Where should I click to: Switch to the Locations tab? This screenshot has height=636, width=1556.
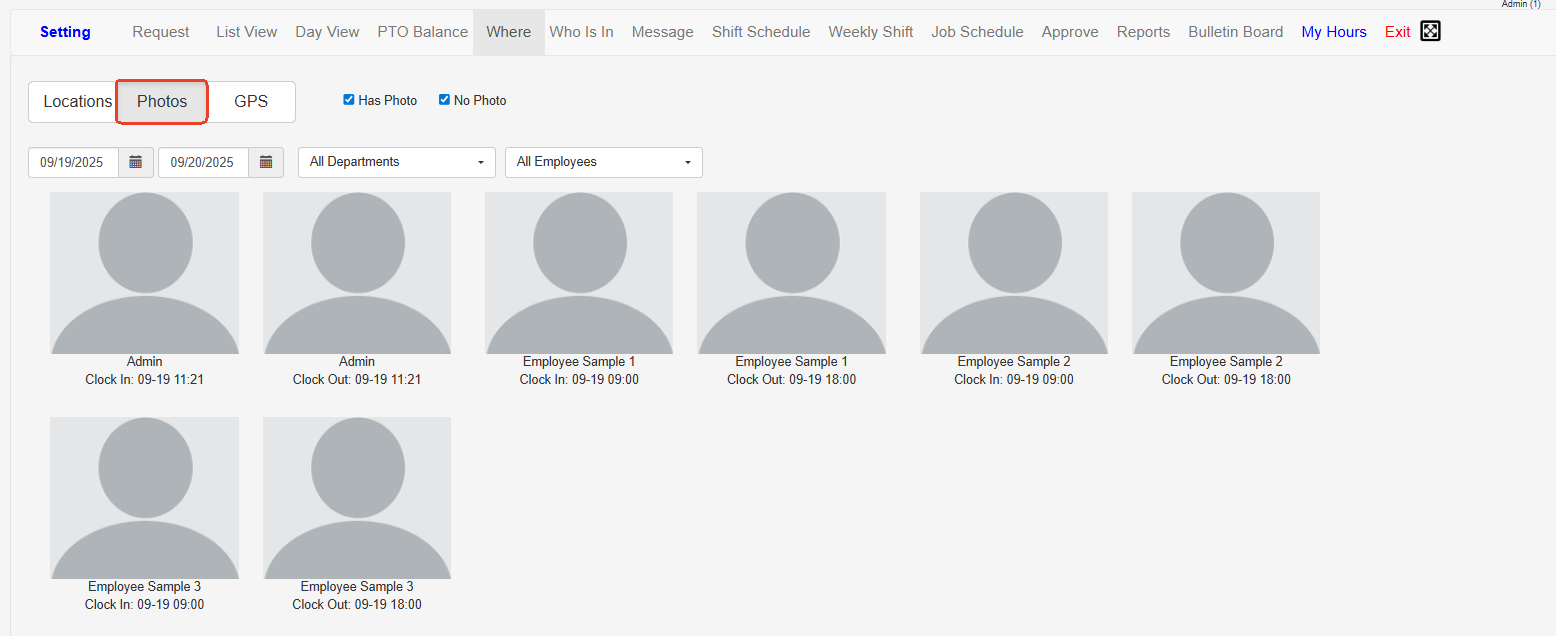76,102
